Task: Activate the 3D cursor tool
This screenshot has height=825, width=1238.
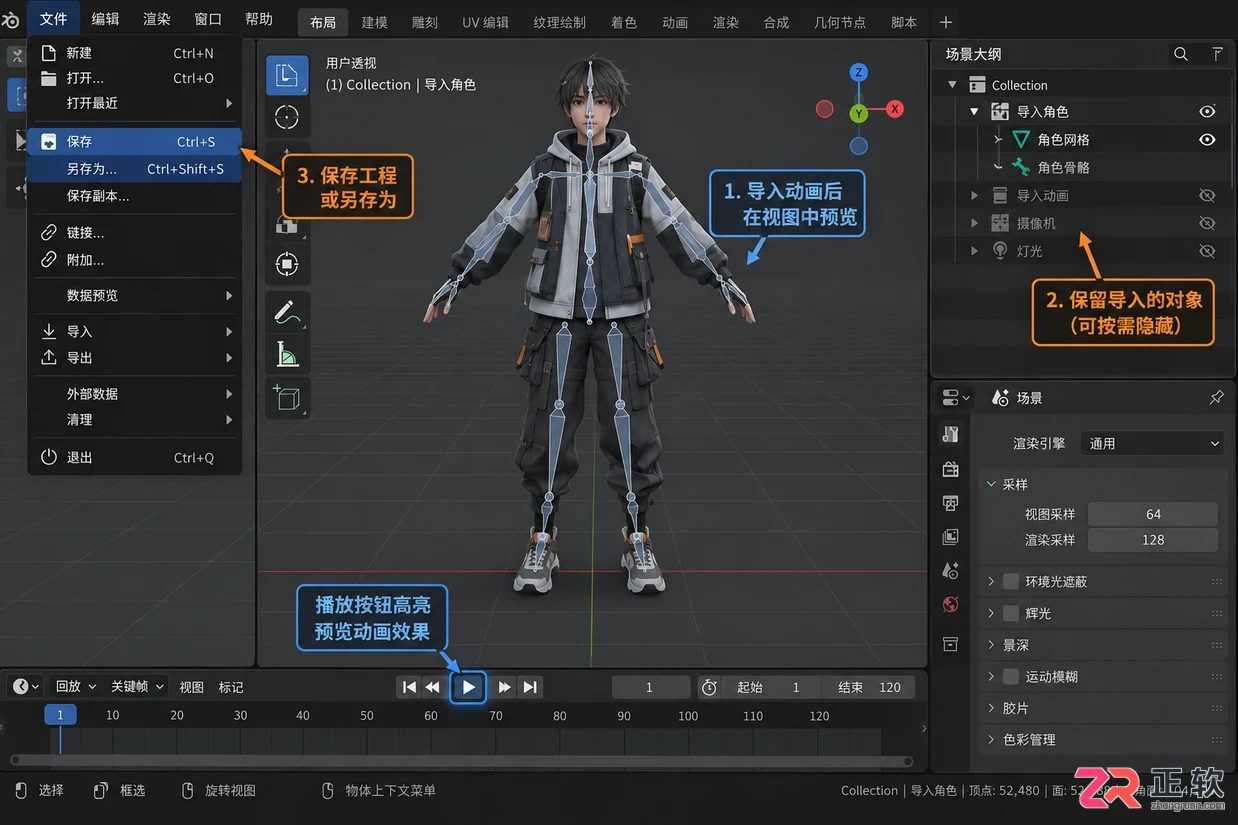Action: [287, 118]
